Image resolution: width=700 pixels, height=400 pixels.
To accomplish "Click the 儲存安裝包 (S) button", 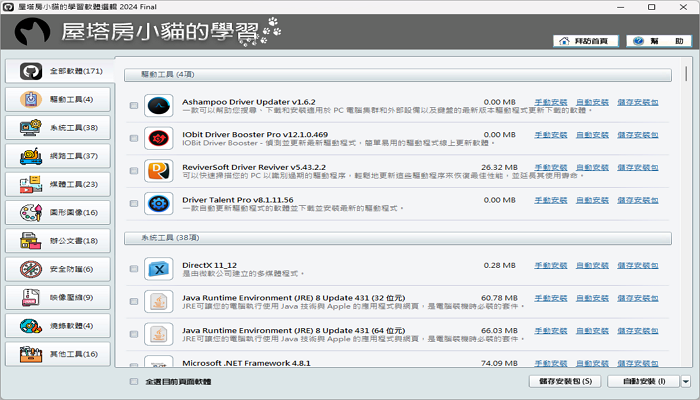I will (x=565, y=381).
